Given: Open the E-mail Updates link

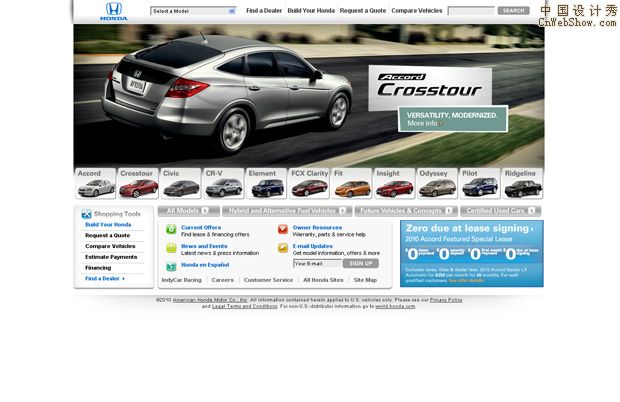Looking at the screenshot, I should [312, 246].
